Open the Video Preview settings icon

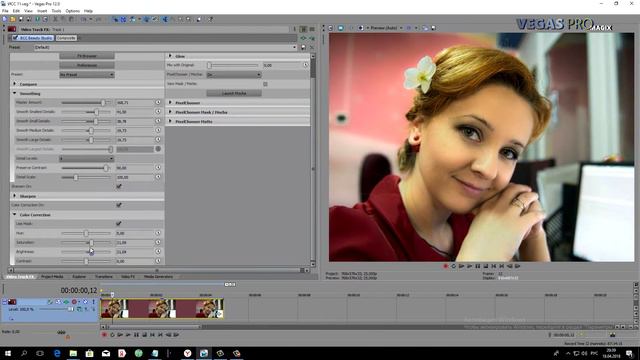pos(331,28)
